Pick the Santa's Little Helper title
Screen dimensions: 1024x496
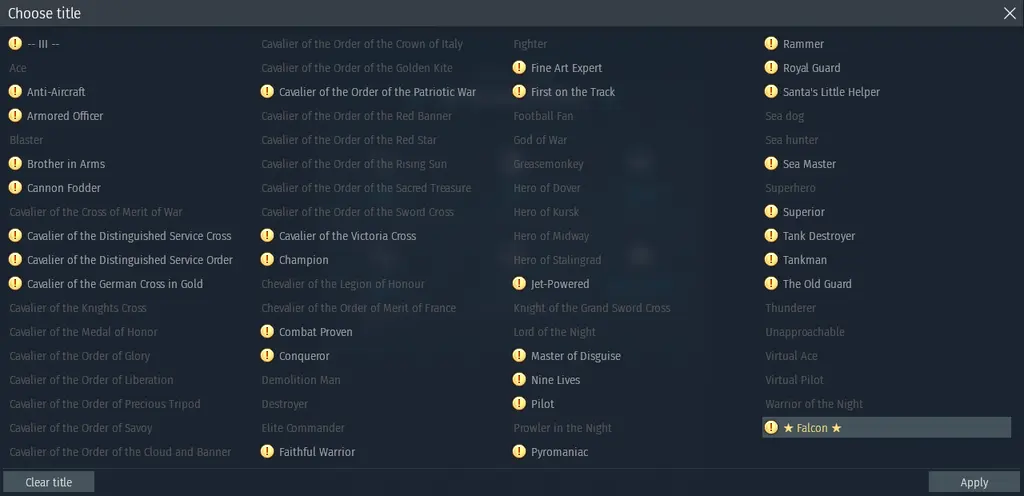pos(831,92)
